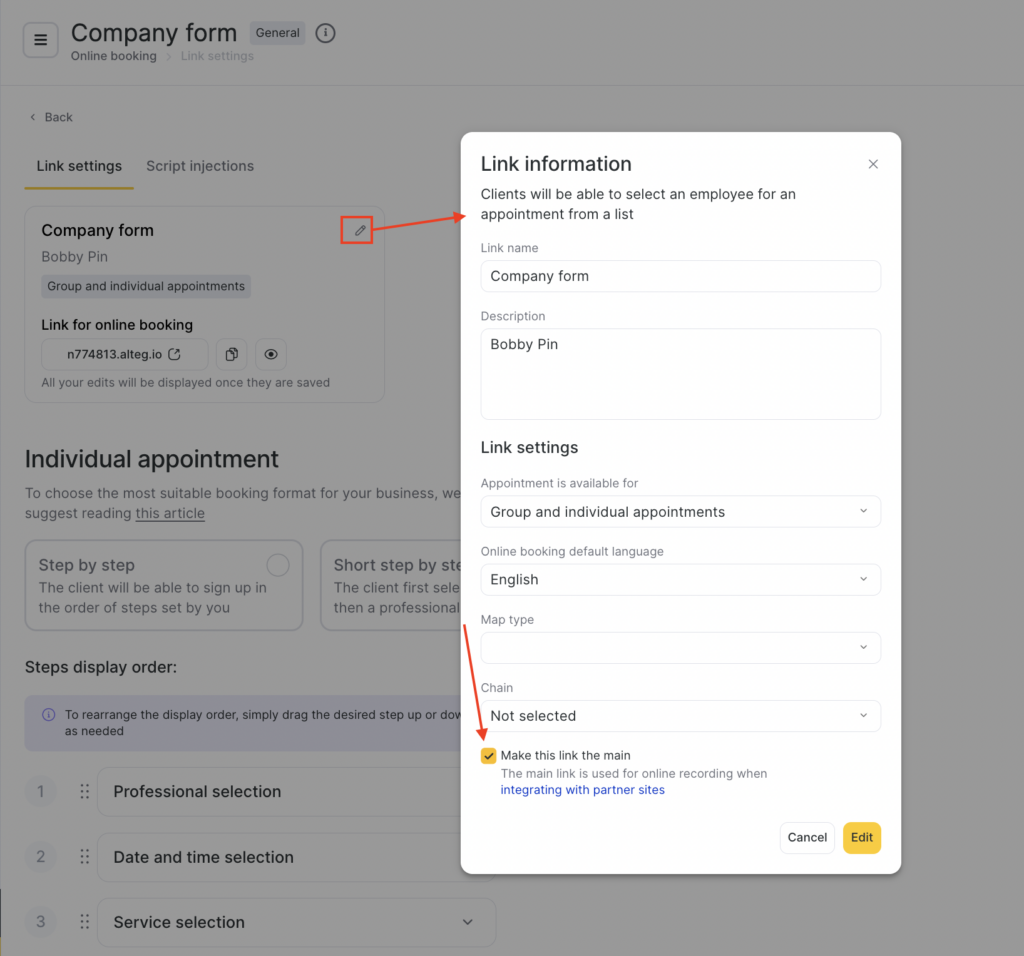The width and height of the screenshot is (1024, 956).
Task: Switch to Script injections tab
Action: pyautogui.click(x=200, y=166)
